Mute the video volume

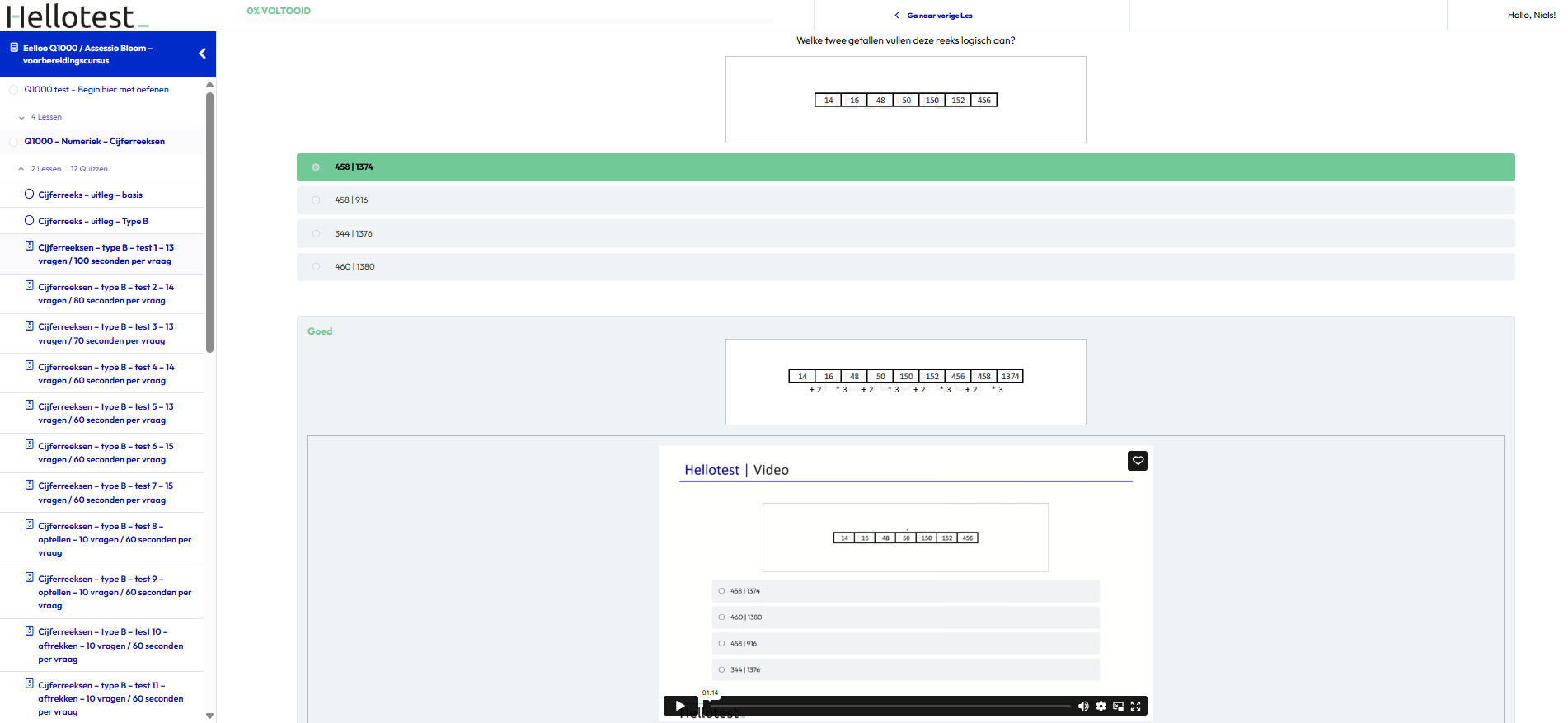pos(1083,707)
